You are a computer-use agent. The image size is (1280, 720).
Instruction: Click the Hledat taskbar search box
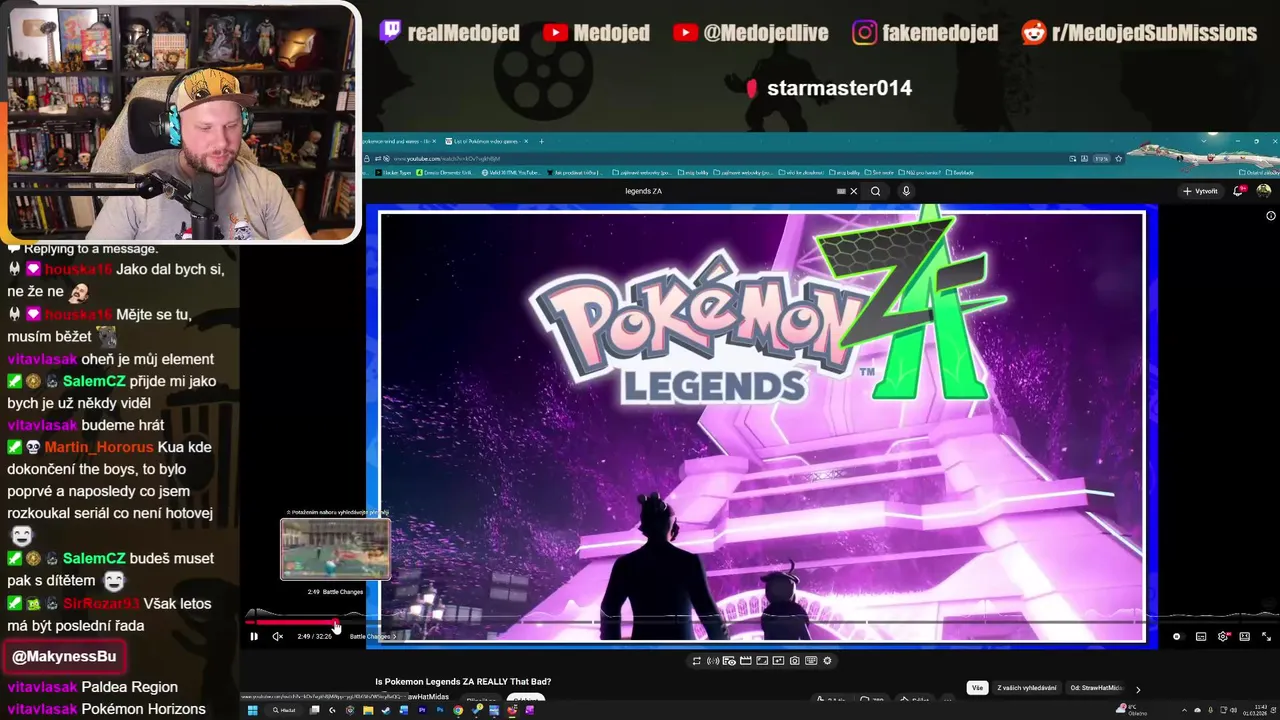(284, 710)
